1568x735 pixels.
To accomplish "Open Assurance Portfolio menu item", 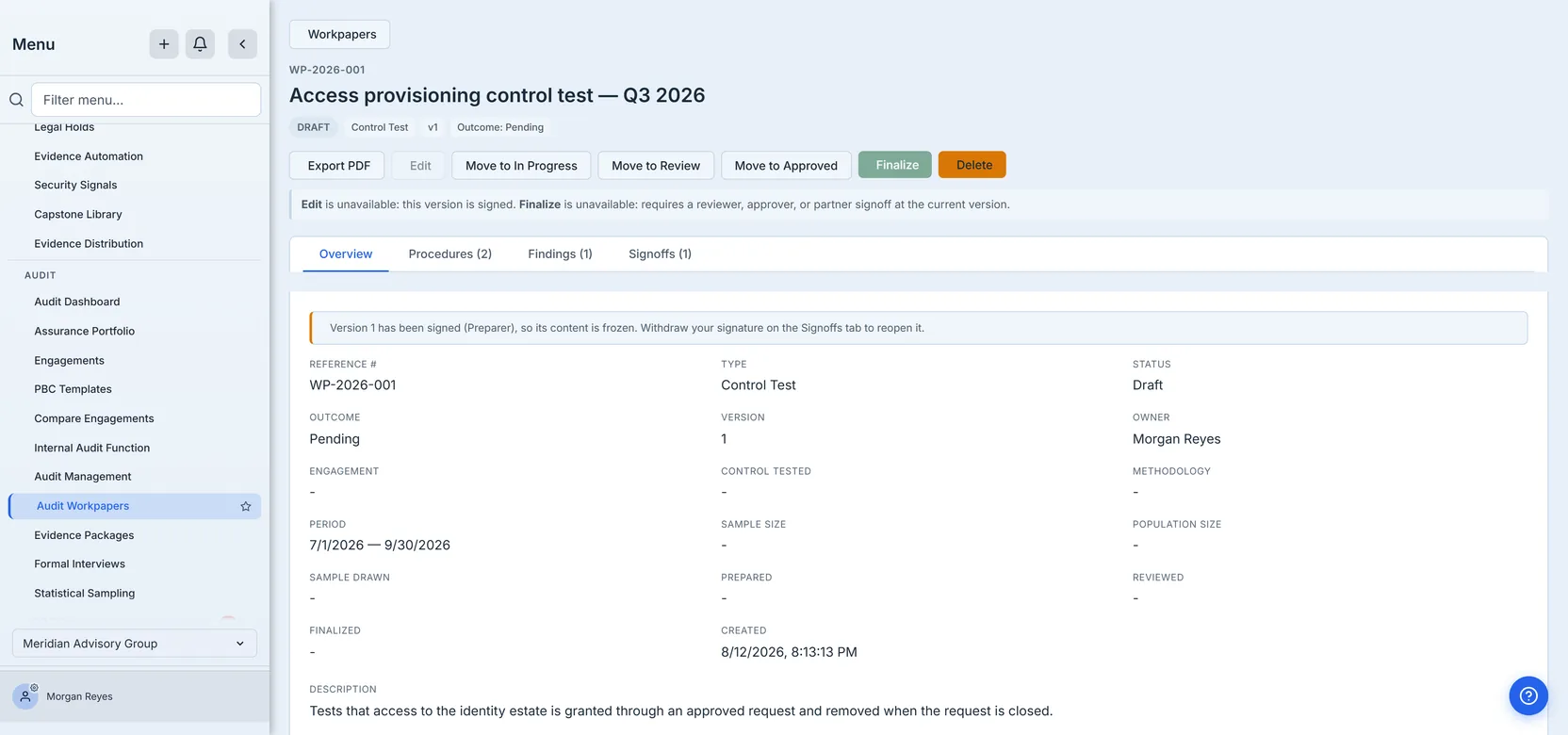I will (134, 331).
